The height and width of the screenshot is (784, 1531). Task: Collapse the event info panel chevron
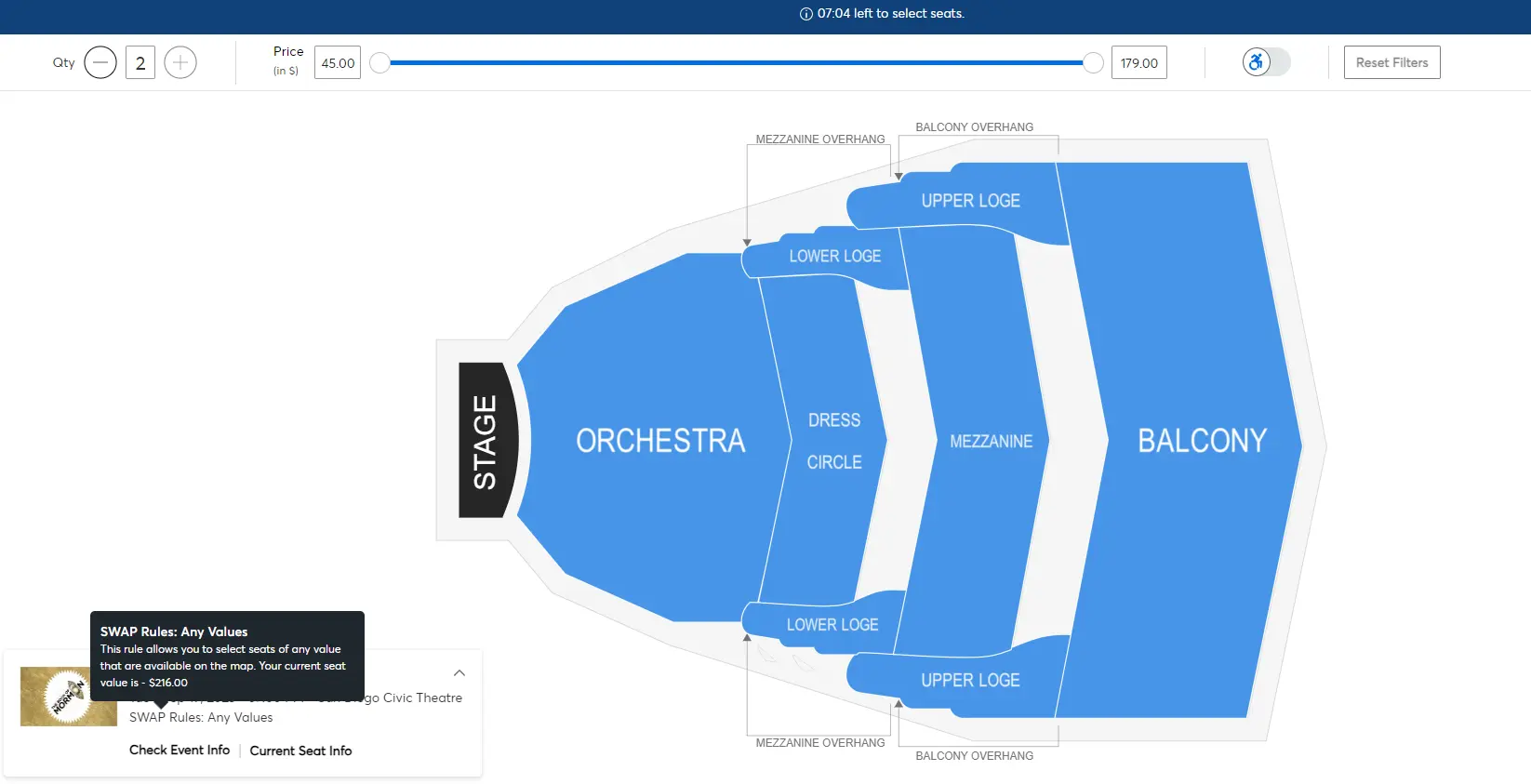click(459, 672)
